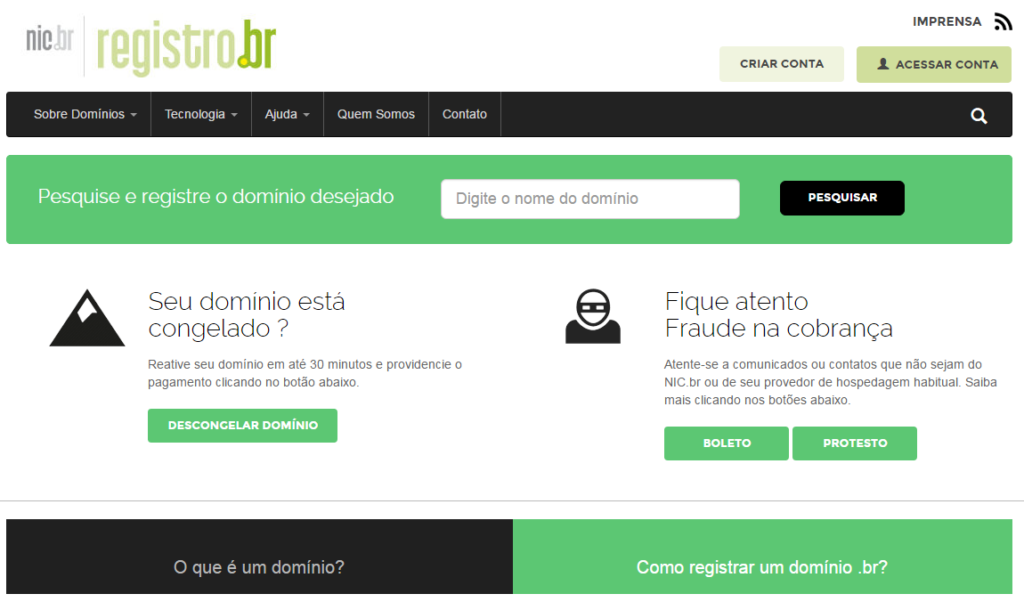This screenshot has height=602, width=1024.
Task: Click heading 'Fique atento Fraude na cobrança'
Action: click(x=778, y=315)
